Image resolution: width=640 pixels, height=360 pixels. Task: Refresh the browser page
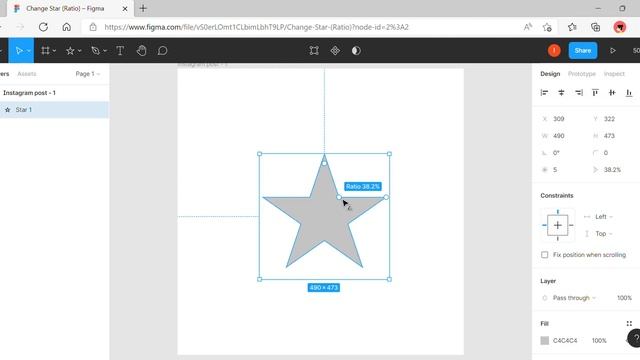43,27
